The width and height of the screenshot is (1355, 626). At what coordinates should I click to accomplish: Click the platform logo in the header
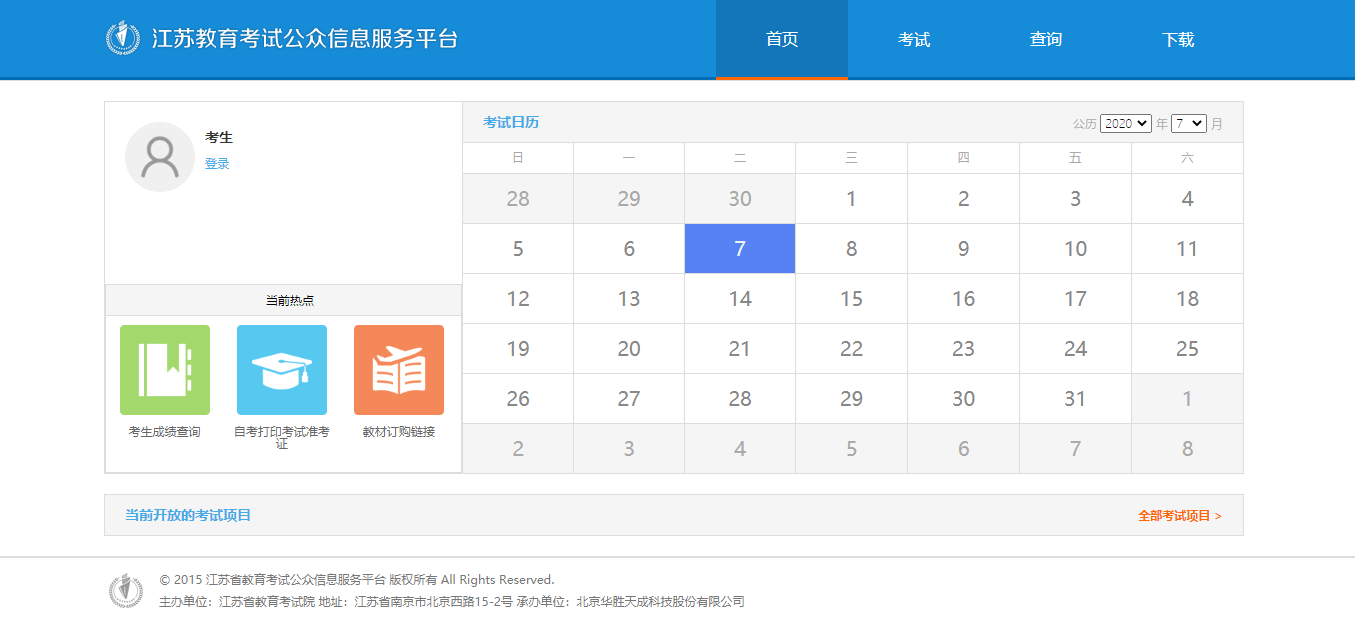[123, 39]
